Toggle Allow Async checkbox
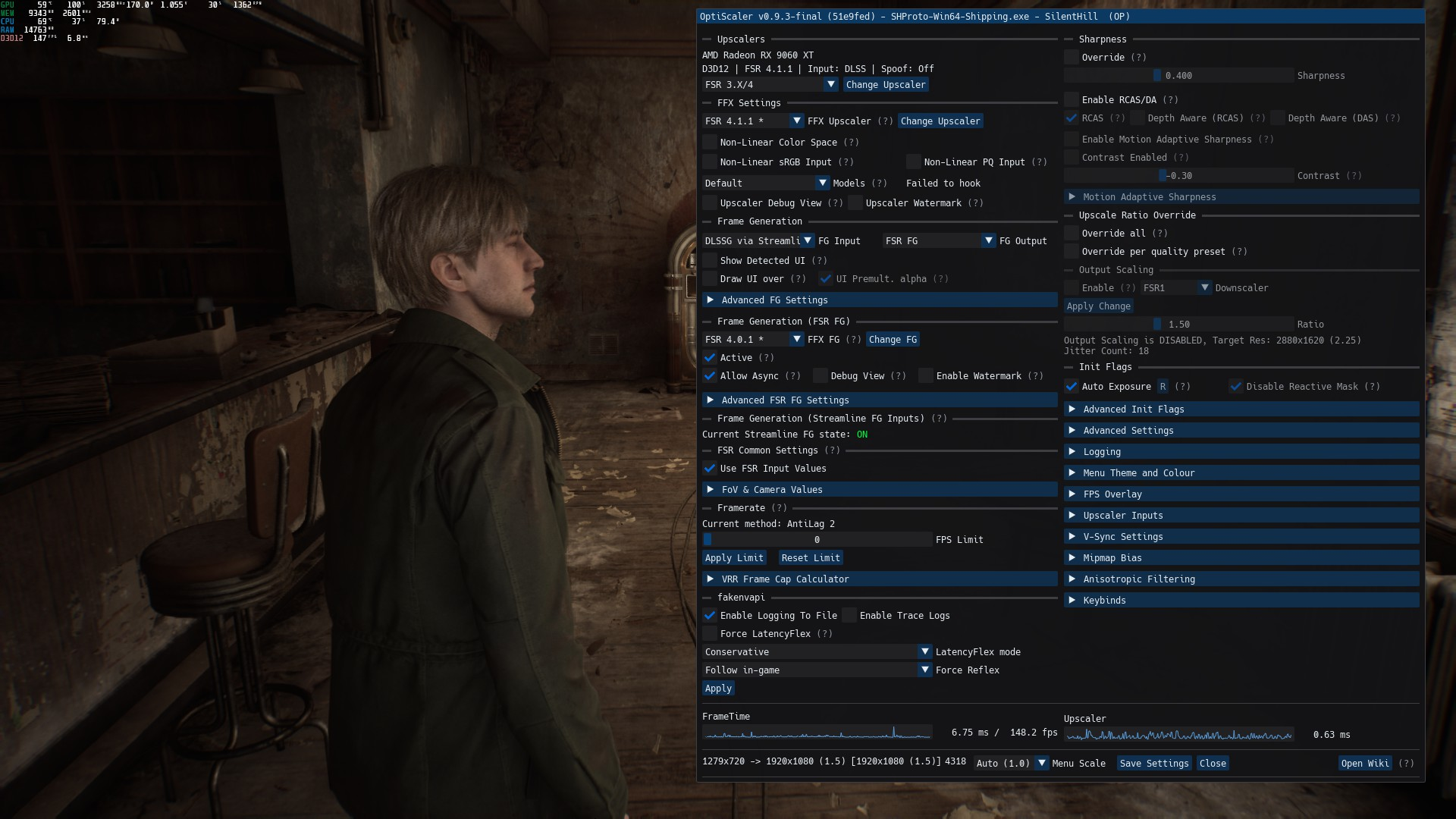This screenshot has height=819, width=1456. point(710,376)
